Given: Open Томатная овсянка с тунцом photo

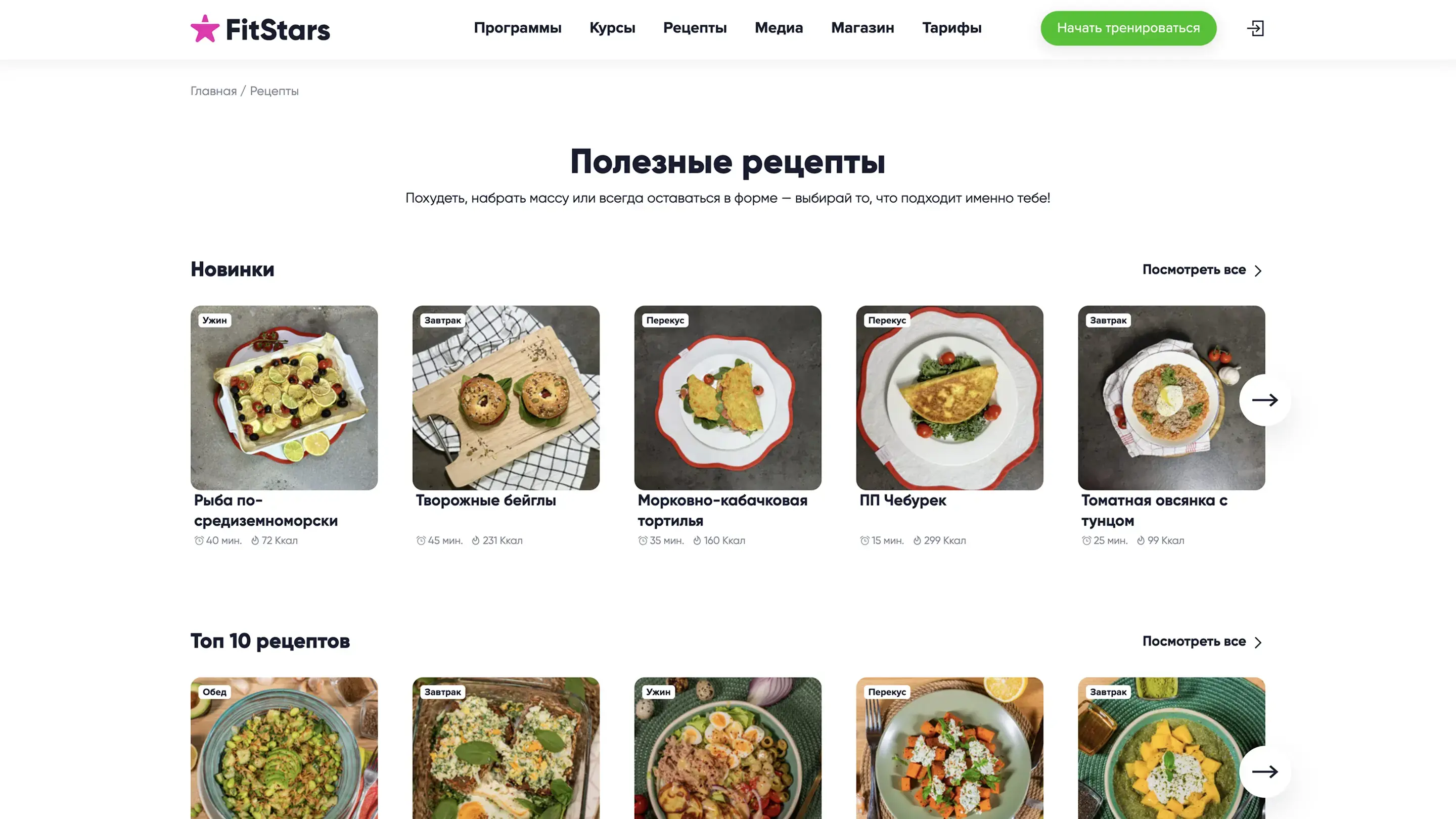Looking at the screenshot, I should pos(1171,398).
